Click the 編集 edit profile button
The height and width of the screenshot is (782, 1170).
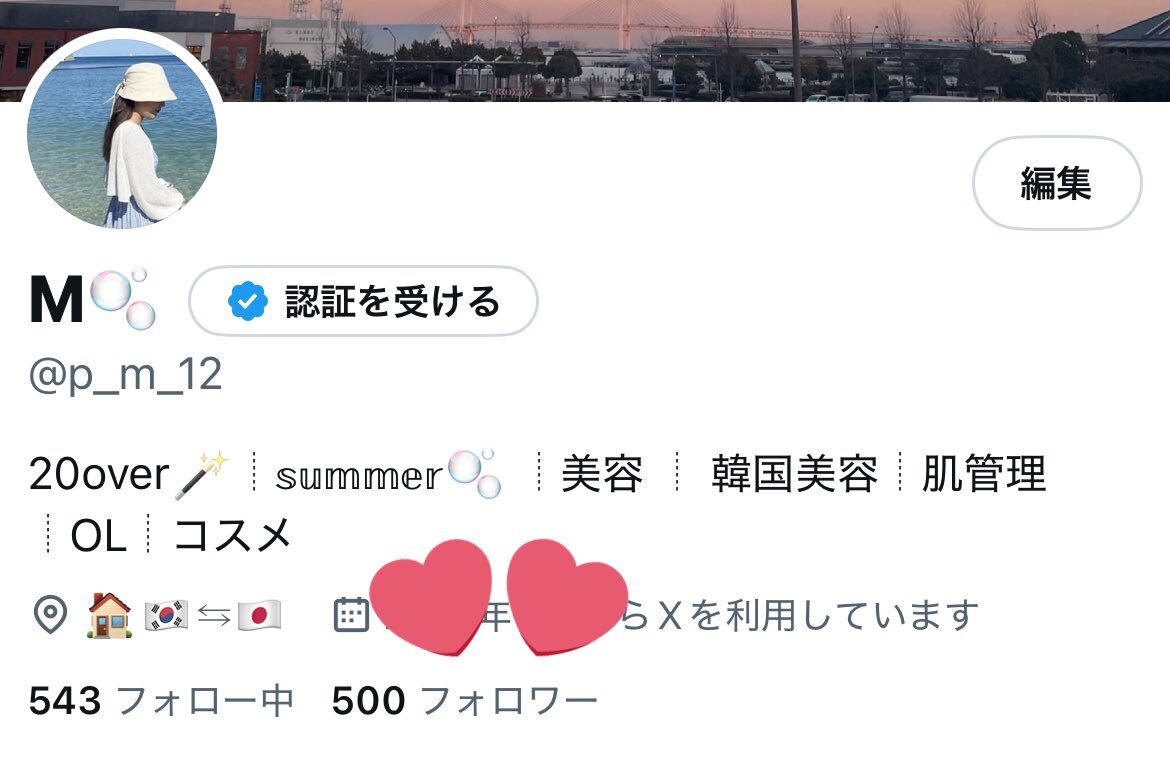(x=1057, y=183)
